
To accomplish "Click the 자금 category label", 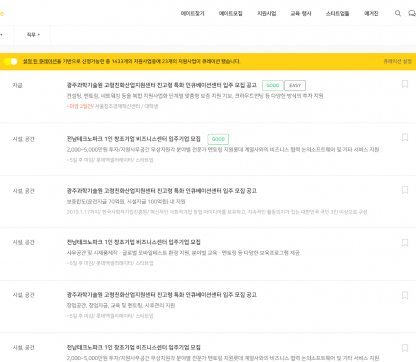I will point(17,85).
